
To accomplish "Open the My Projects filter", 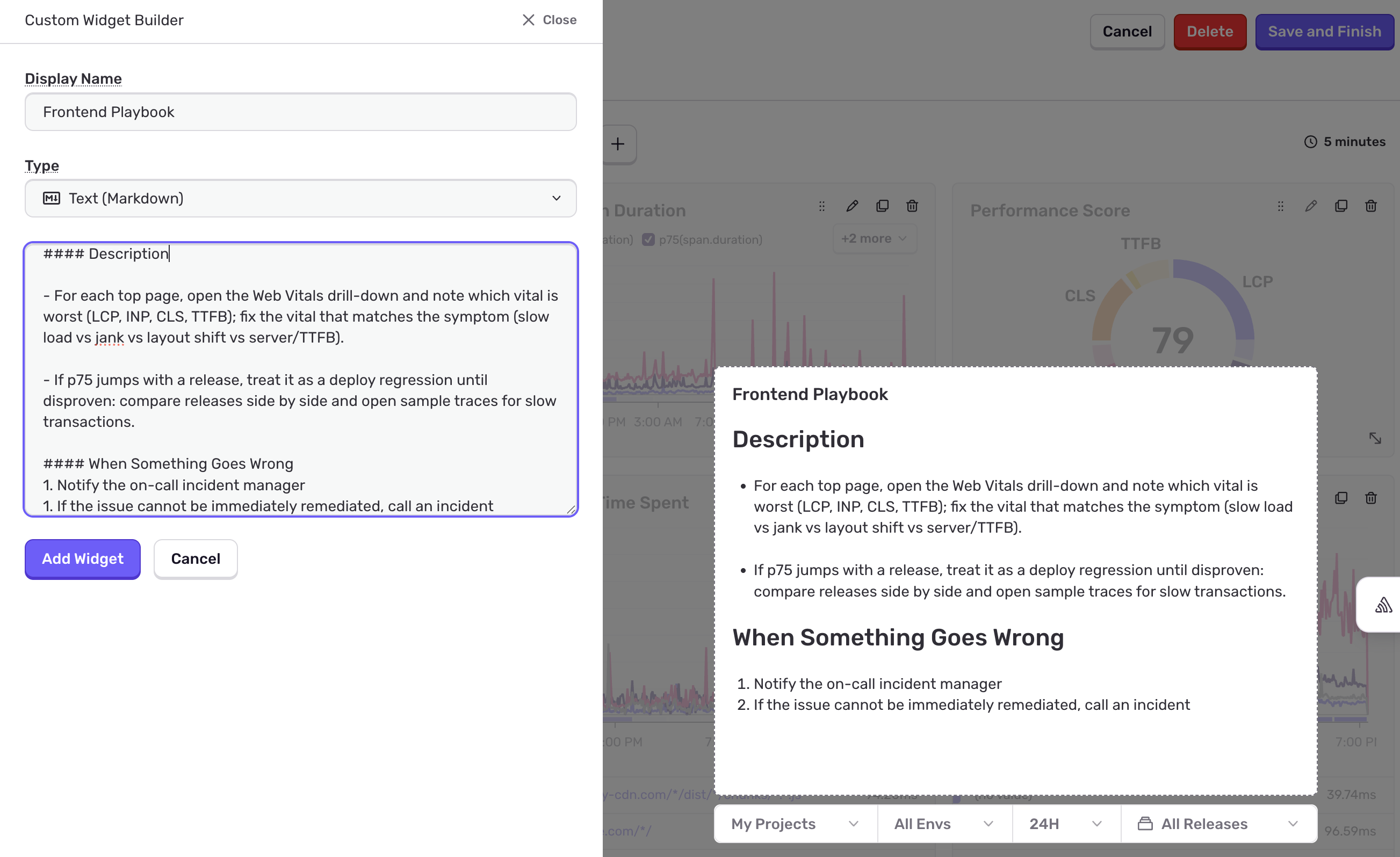I will [x=795, y=824].
